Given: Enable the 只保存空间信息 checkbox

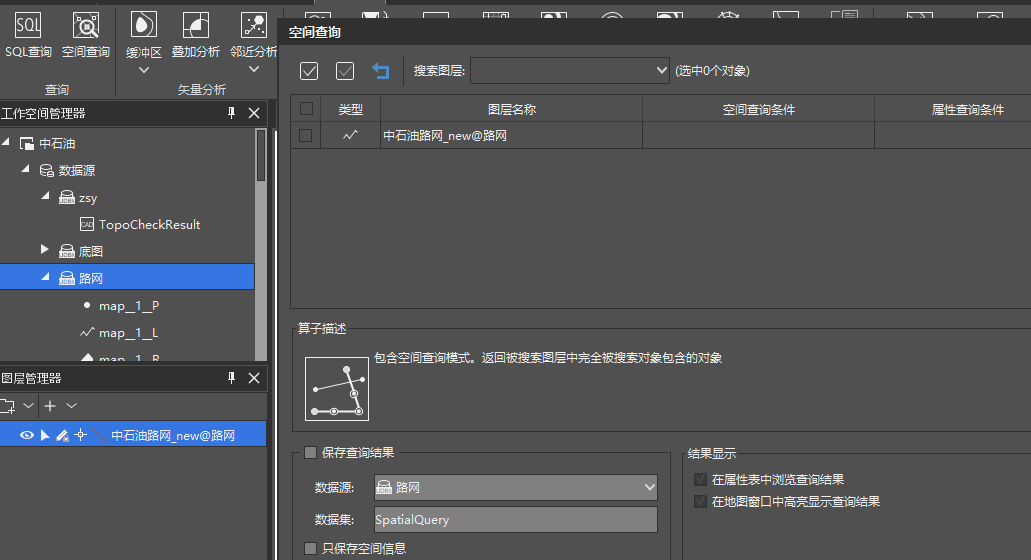Looking at the screenshot, I should (310, 548).
